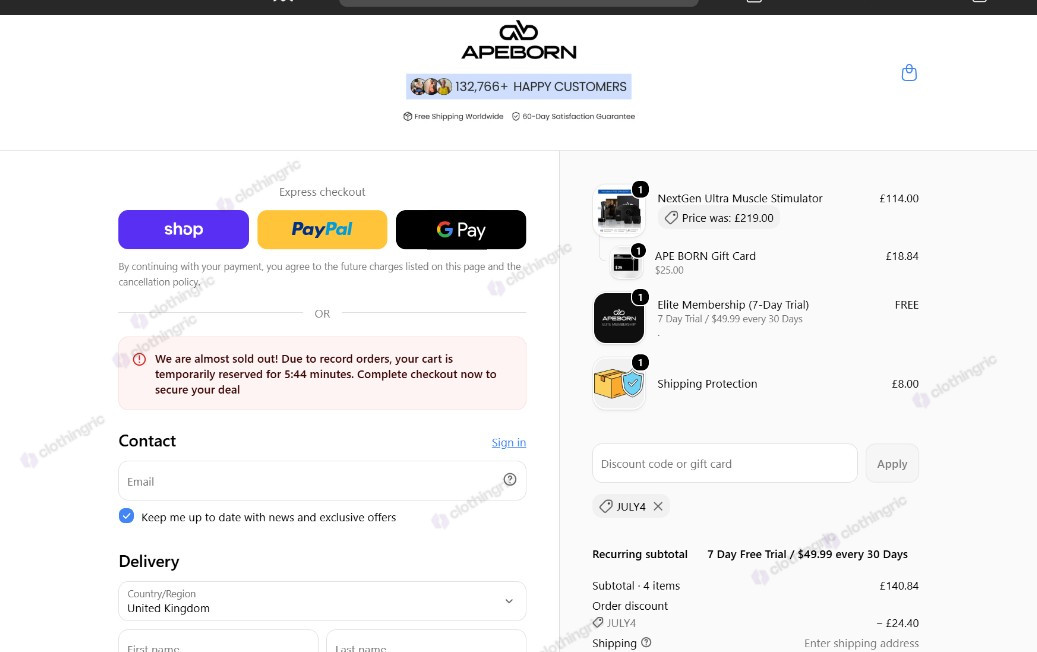Click the JULY4 tag icon under Order discount
Image resolution: width=1037 pixels, height=652 pixels.
click(598, 622)
